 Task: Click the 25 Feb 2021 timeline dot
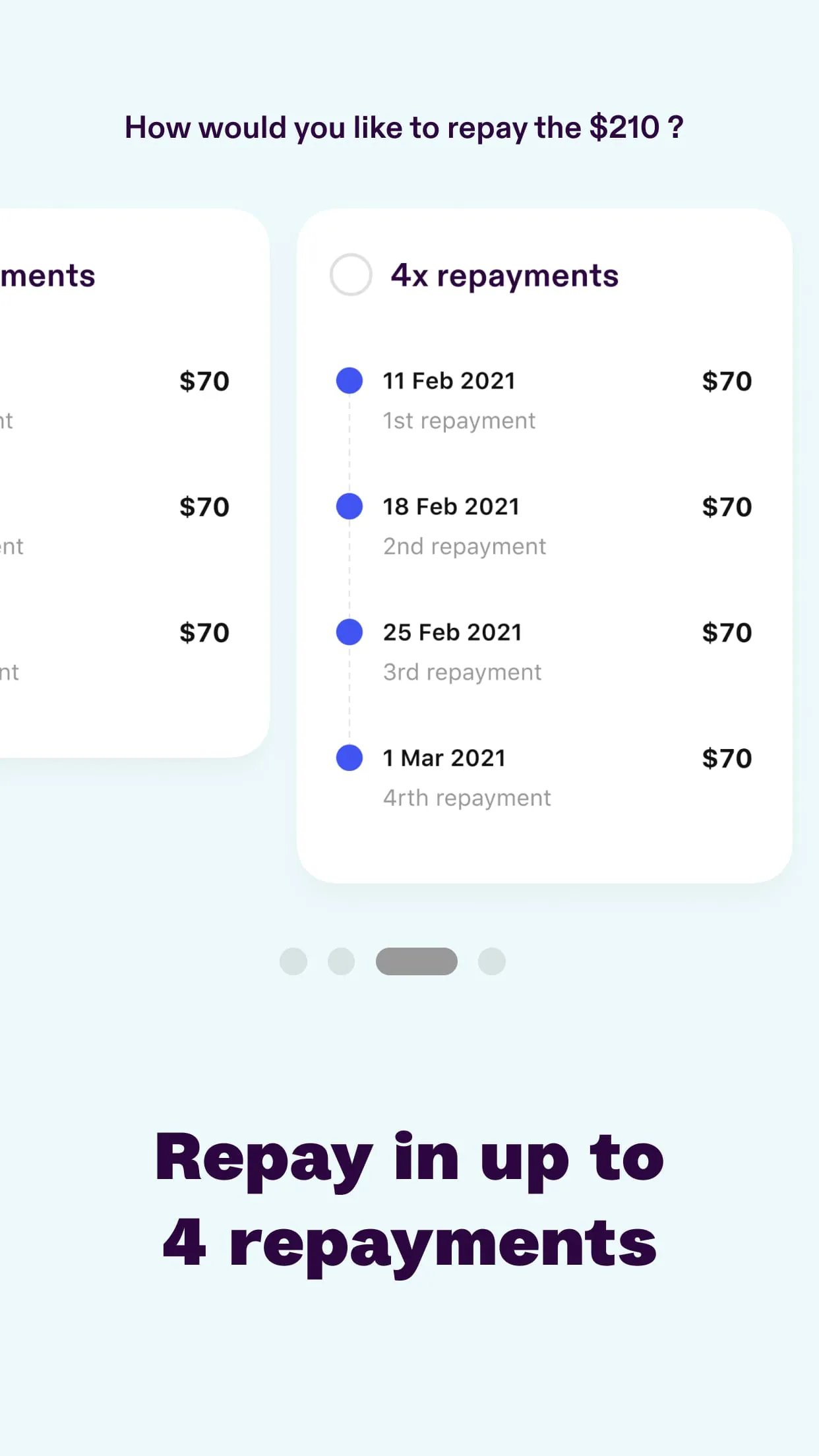(349, 632)
